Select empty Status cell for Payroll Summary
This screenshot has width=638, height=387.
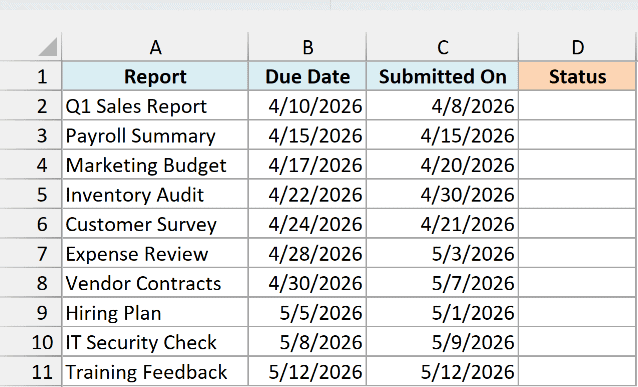(x=577, y=135)
